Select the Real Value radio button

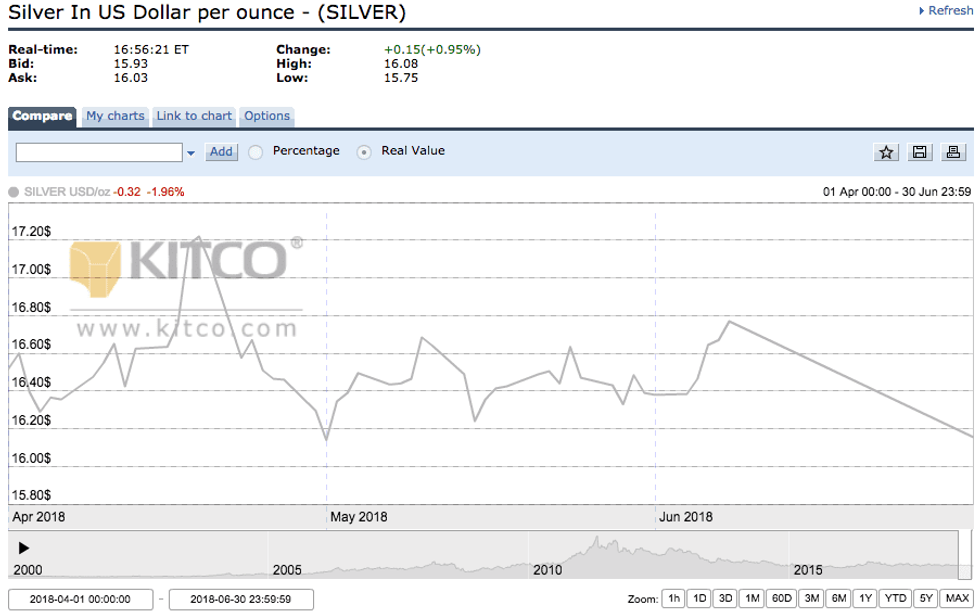click(364, 152)
